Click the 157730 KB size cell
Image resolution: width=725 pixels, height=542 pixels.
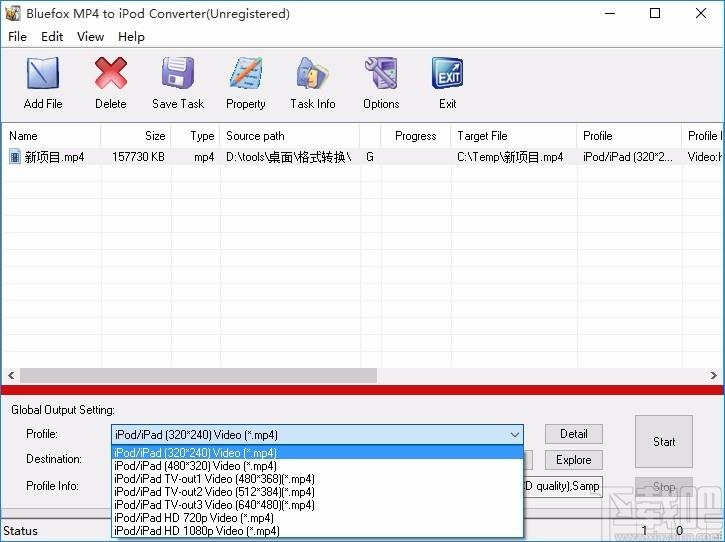pyautogui.click(x=138, y=157)
